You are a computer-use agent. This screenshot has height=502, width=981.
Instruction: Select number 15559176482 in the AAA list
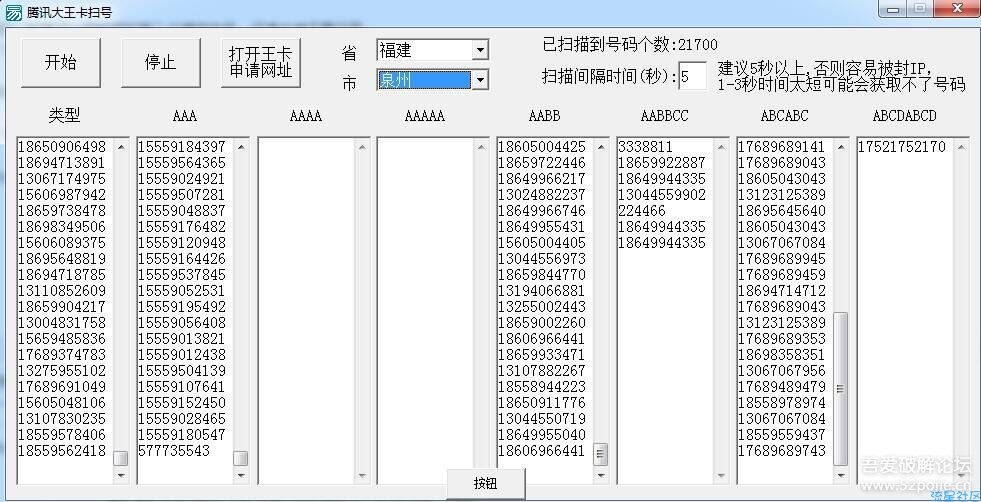pos(182,227)
